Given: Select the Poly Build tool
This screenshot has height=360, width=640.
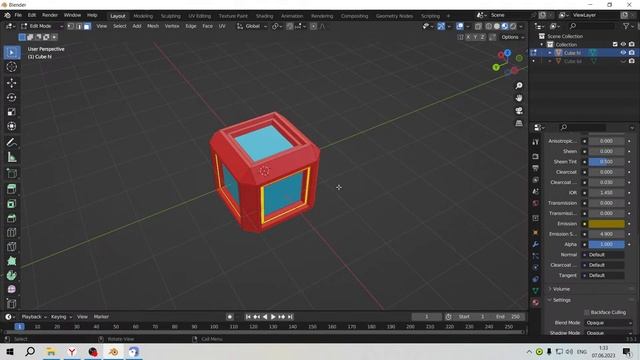Looking at the screenshot, I should point(11,261).
